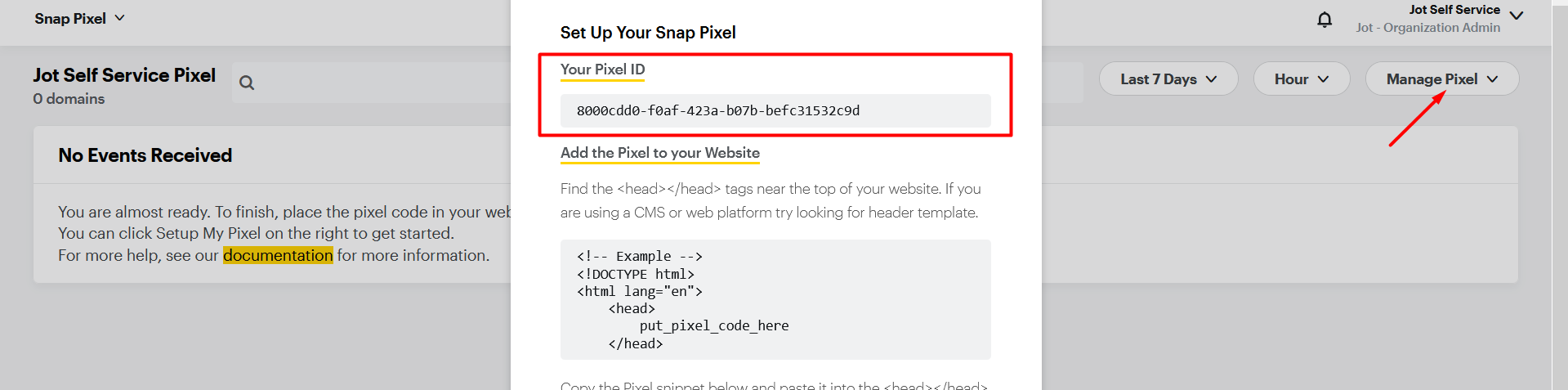Open the notification bell
This screenshot has width=1568, height=390.
click(x=1325, y=19)
